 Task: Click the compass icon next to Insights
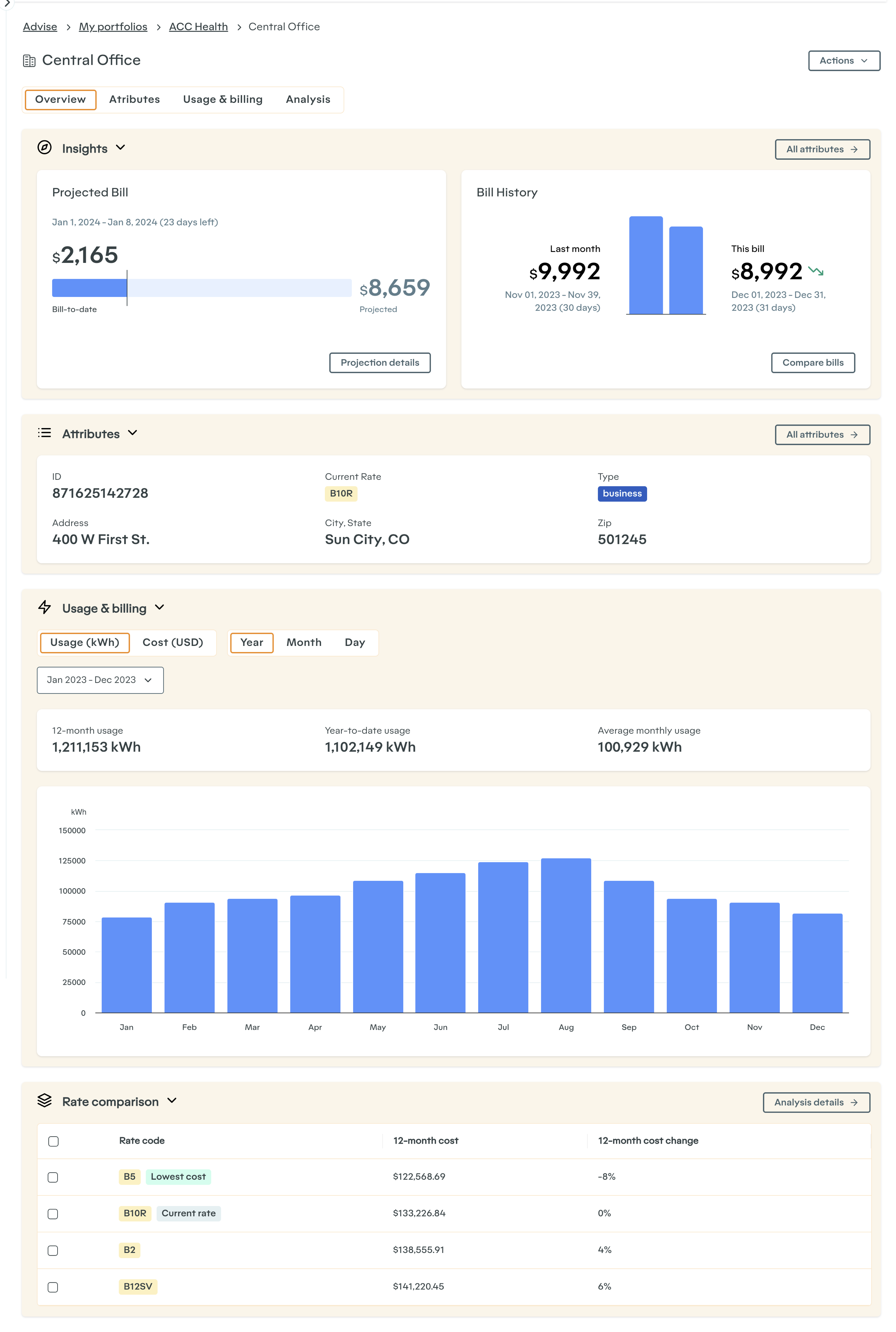point(45,147)
